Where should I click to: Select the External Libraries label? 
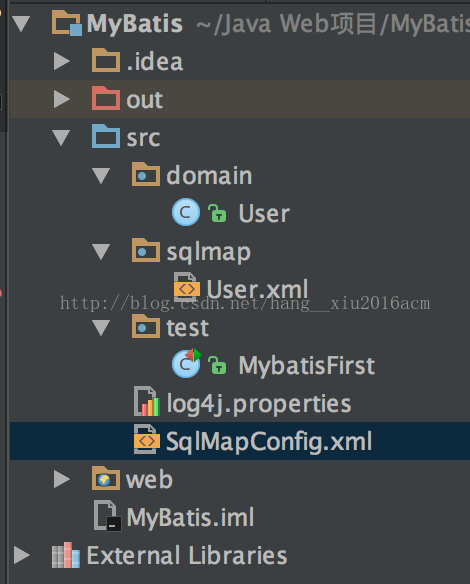(187, 555)
